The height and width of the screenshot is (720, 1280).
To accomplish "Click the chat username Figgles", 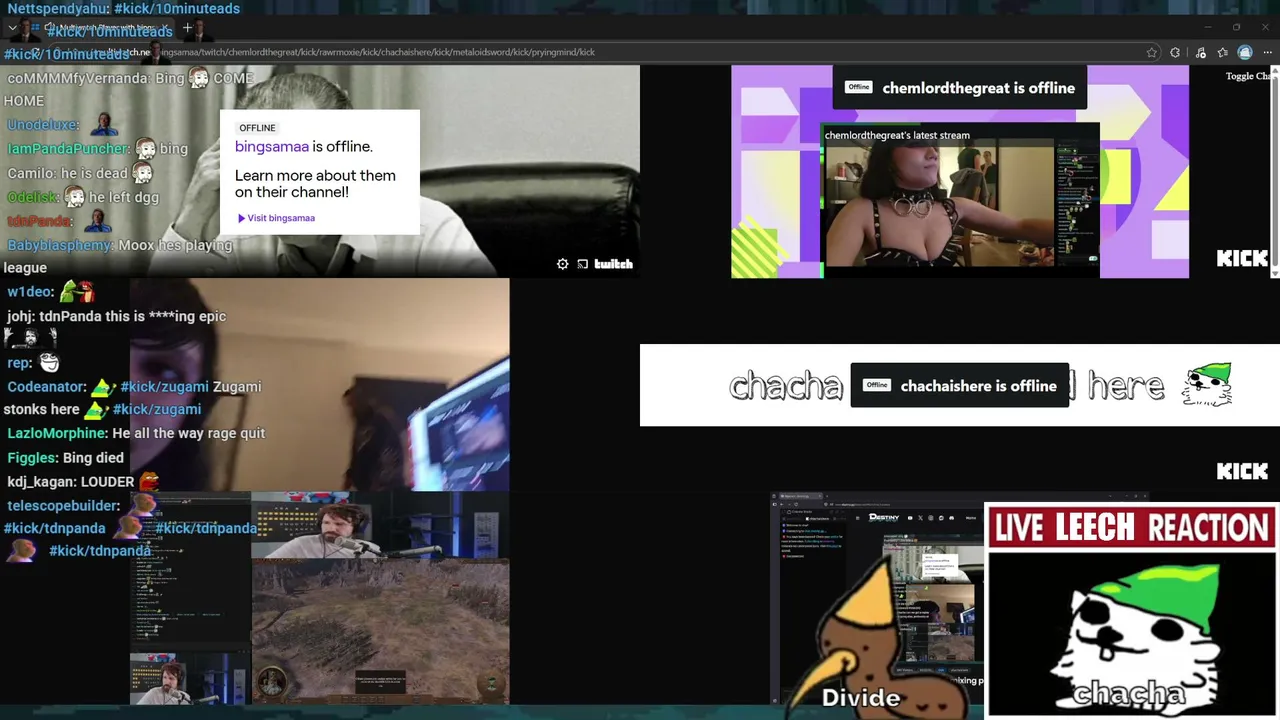I will pyautogui.click(x=31, y=457).
